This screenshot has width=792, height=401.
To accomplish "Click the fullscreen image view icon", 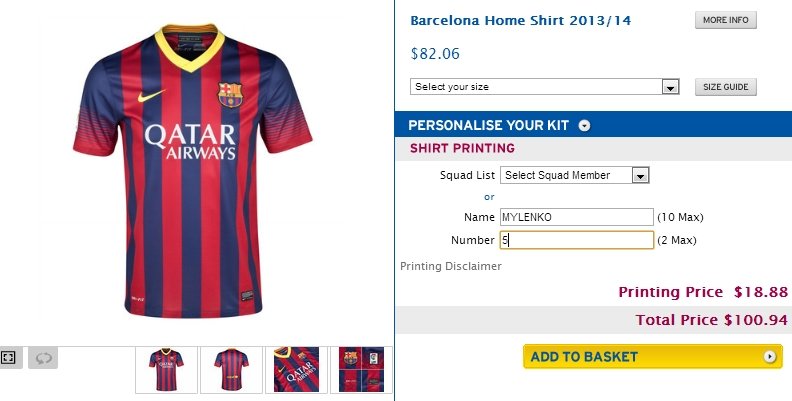I will click(10, 357).
